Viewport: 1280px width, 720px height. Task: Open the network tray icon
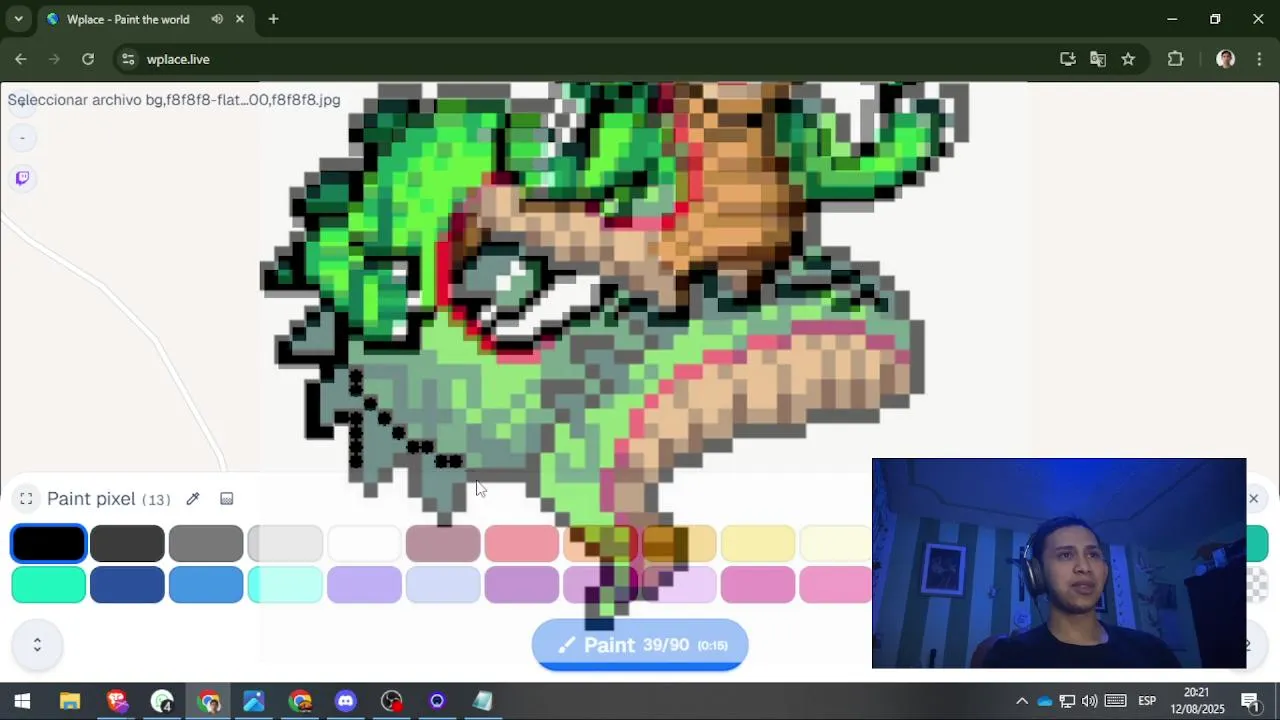pos(1067,701)
